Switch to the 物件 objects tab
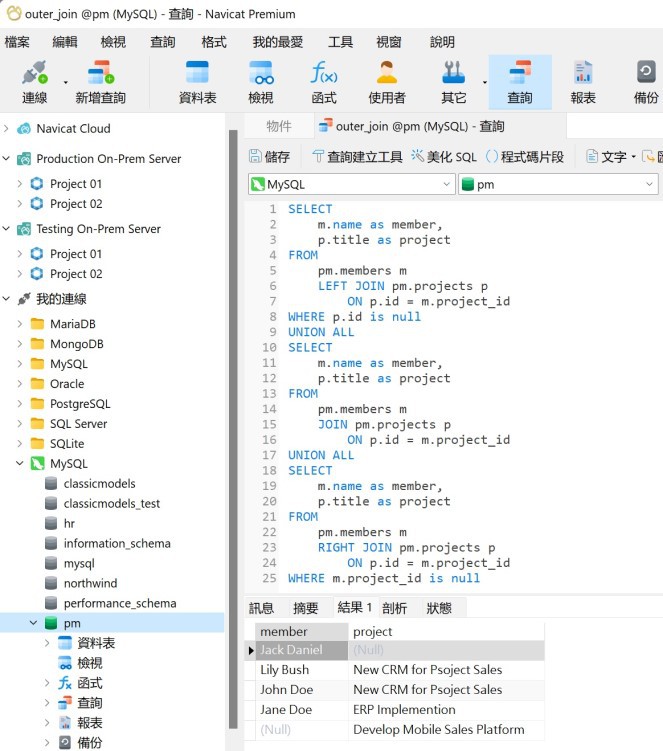Image resolution: width=663 pixels, height=751 pixels. pyautogui.click(x=279, y=126)
